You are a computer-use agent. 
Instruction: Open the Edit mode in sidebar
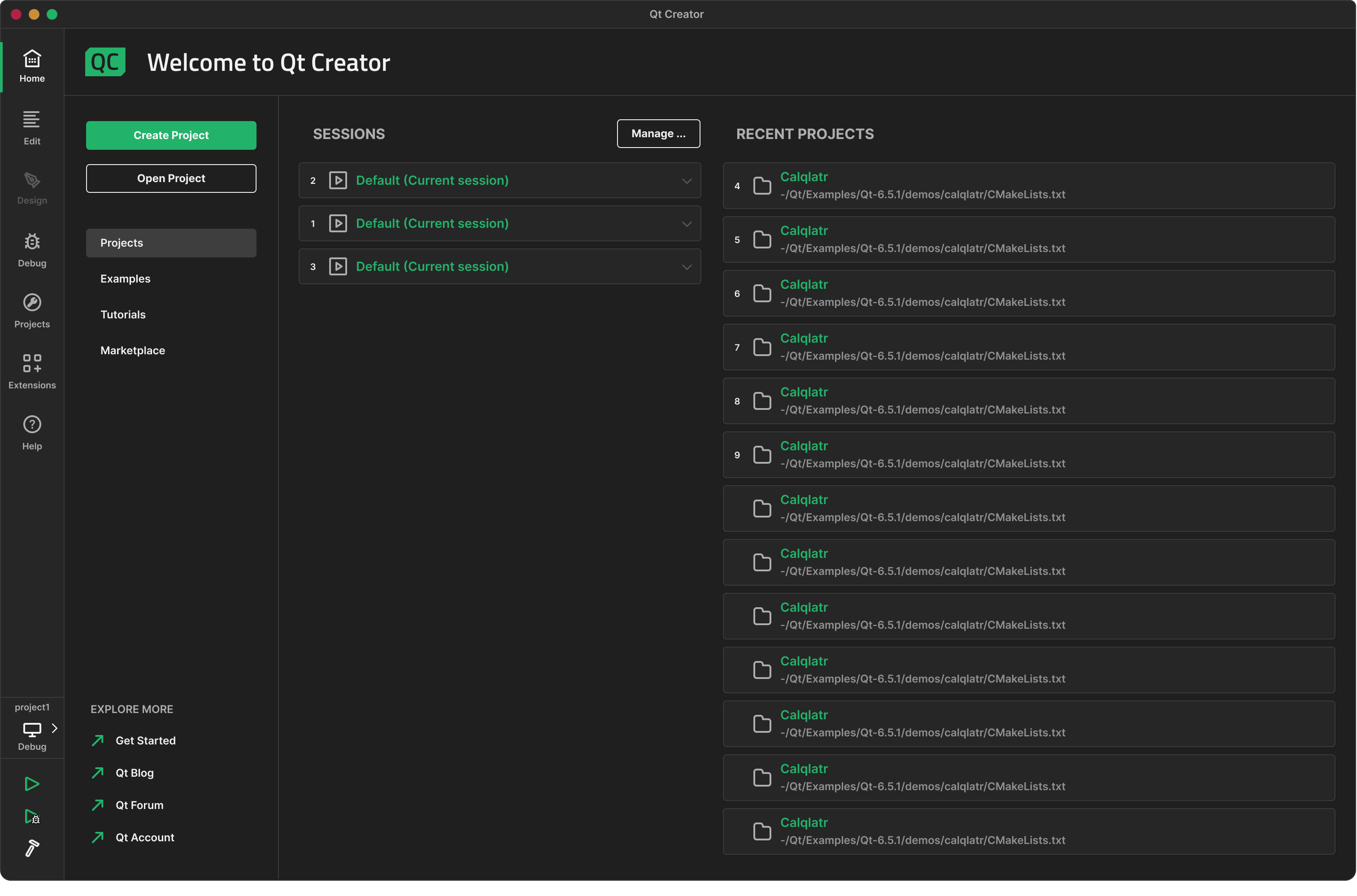point(32,128)
